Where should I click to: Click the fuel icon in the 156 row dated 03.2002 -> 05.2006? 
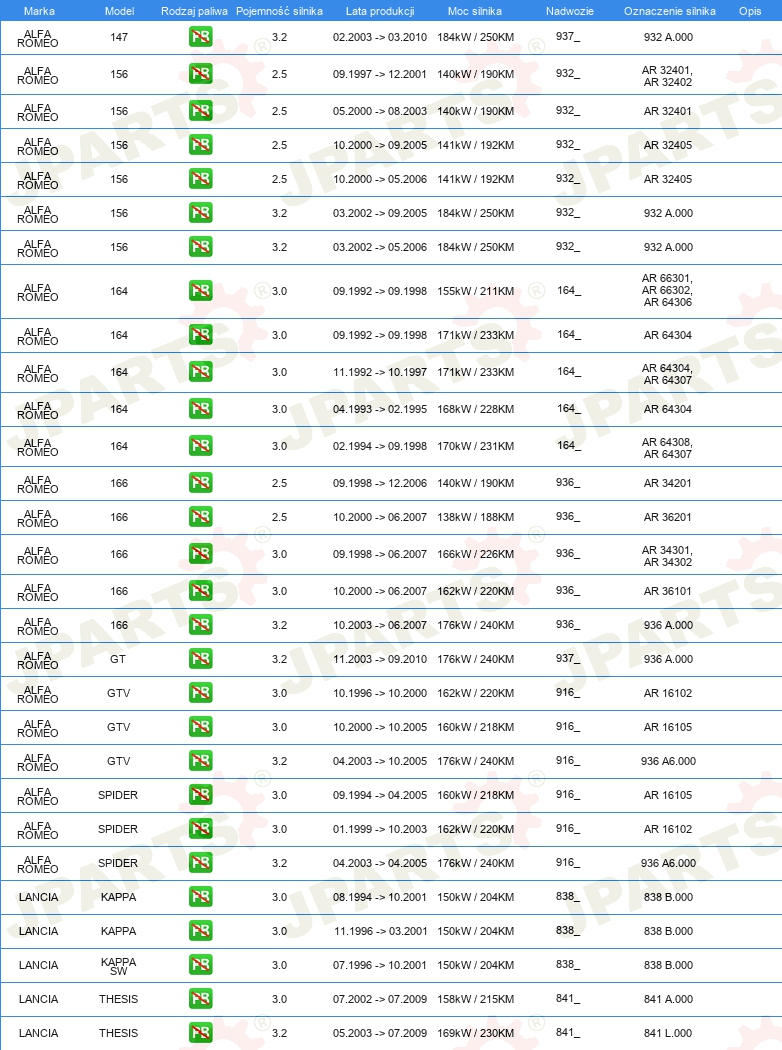point(200,247)
